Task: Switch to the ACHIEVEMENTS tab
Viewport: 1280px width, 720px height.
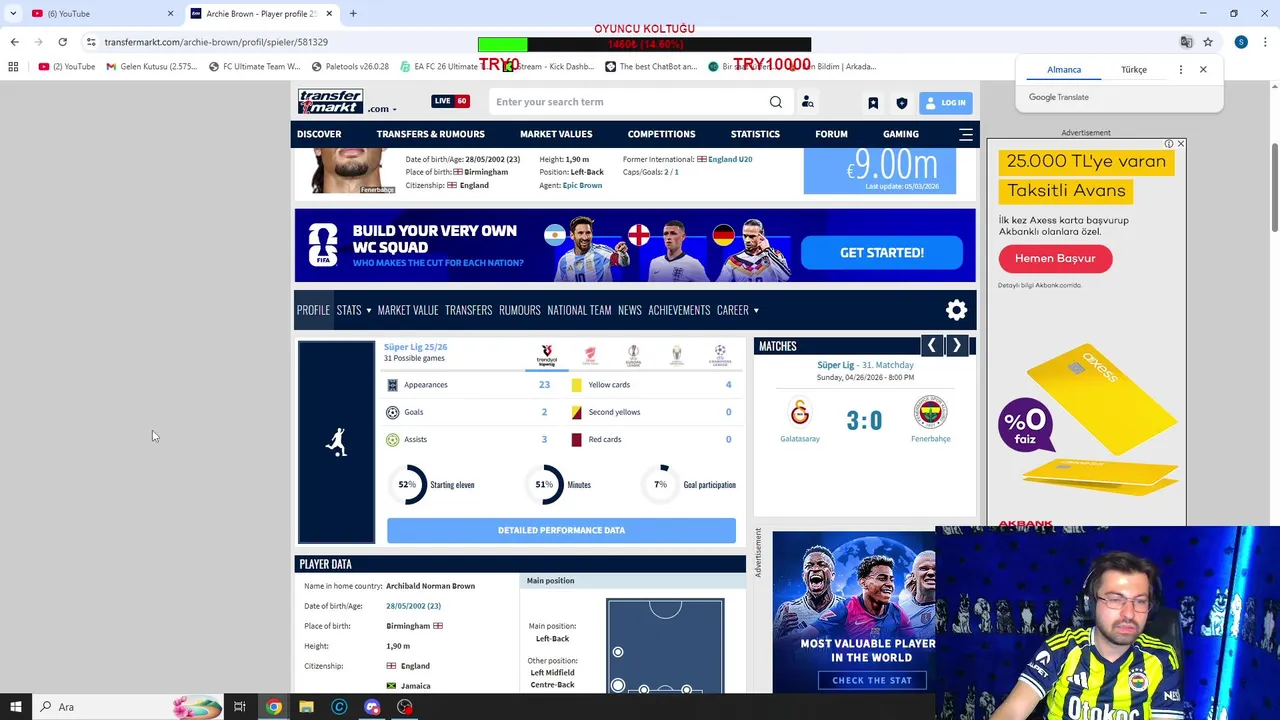Action: pos(679,310)
